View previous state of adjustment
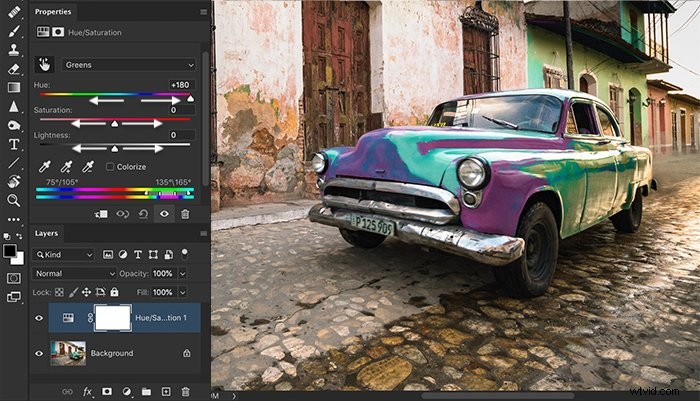The image size is (700, 401). click(x=122, y=214)
